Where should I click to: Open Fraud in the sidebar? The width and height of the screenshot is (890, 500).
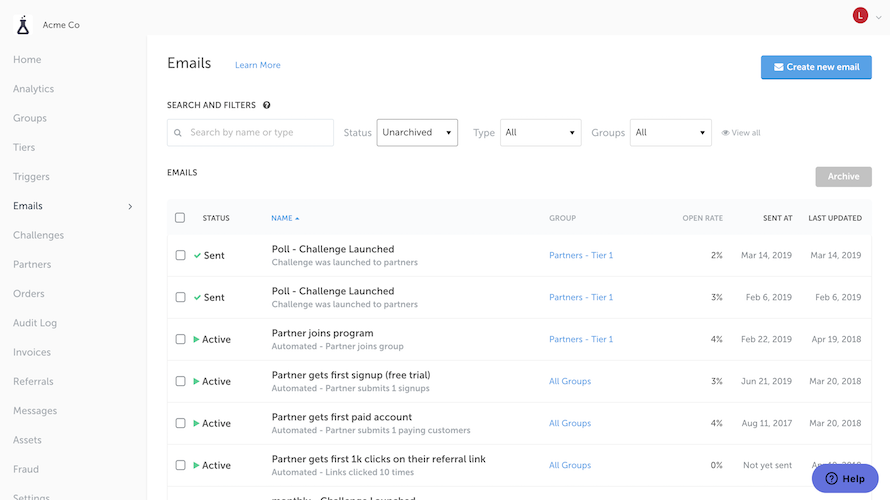26,469
